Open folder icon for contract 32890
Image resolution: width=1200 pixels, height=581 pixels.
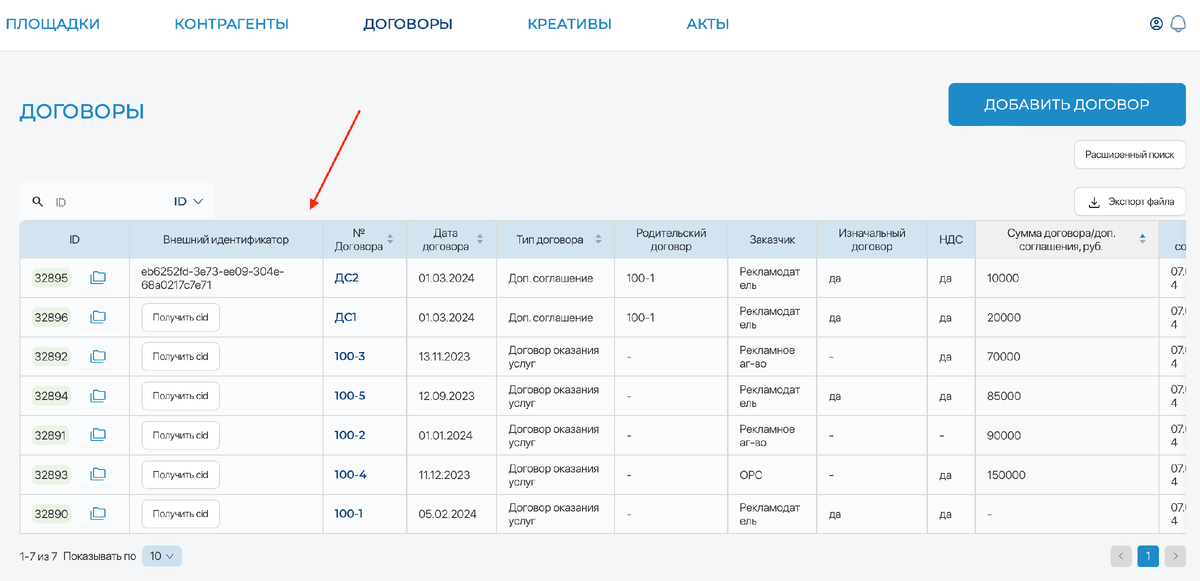coord(98,514)
